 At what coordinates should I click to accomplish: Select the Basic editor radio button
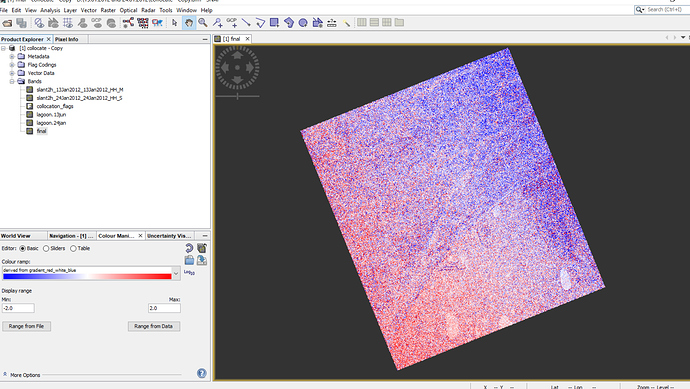click(x=22, y=249)
